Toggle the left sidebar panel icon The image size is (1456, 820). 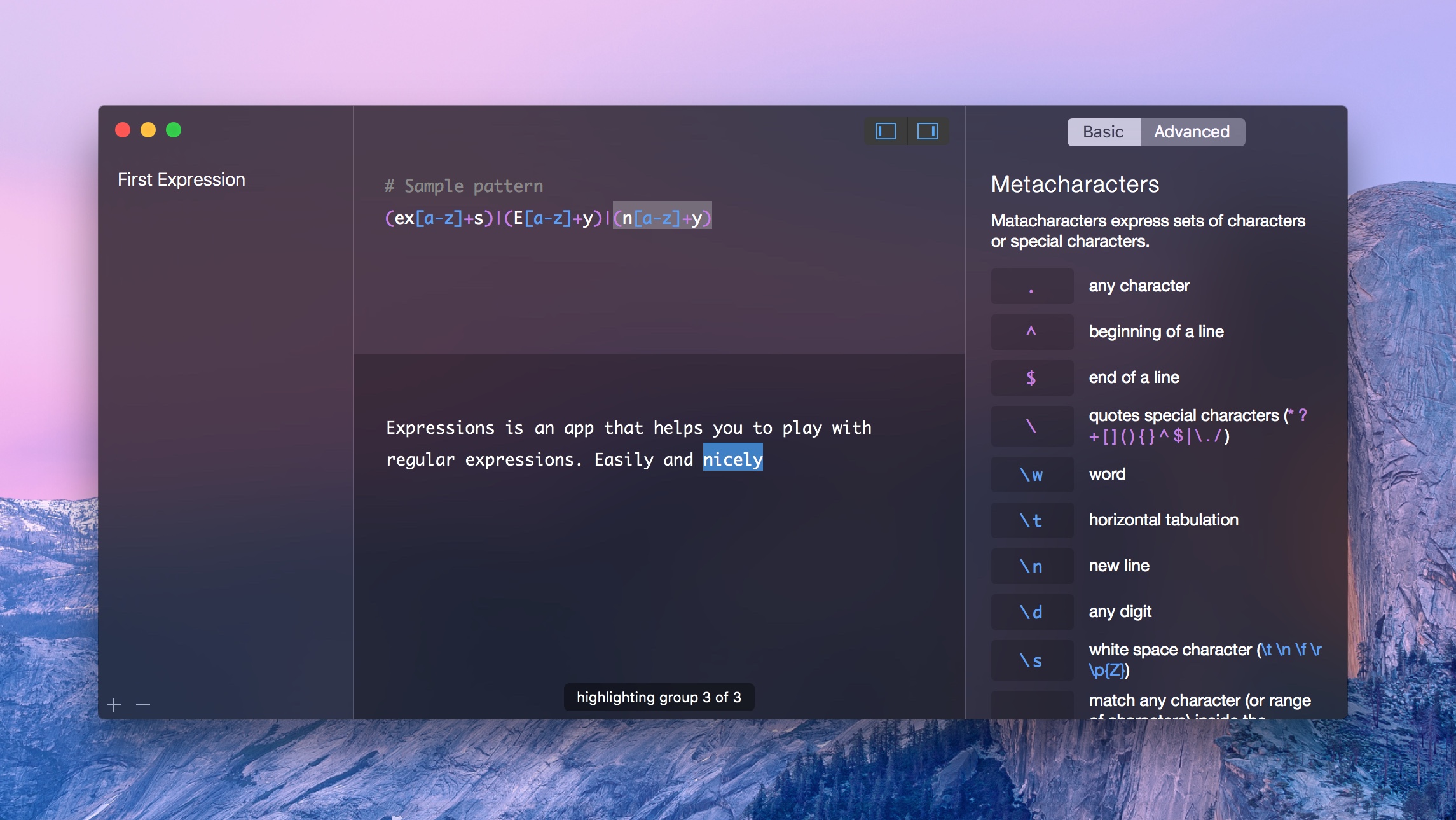point(885,131)
